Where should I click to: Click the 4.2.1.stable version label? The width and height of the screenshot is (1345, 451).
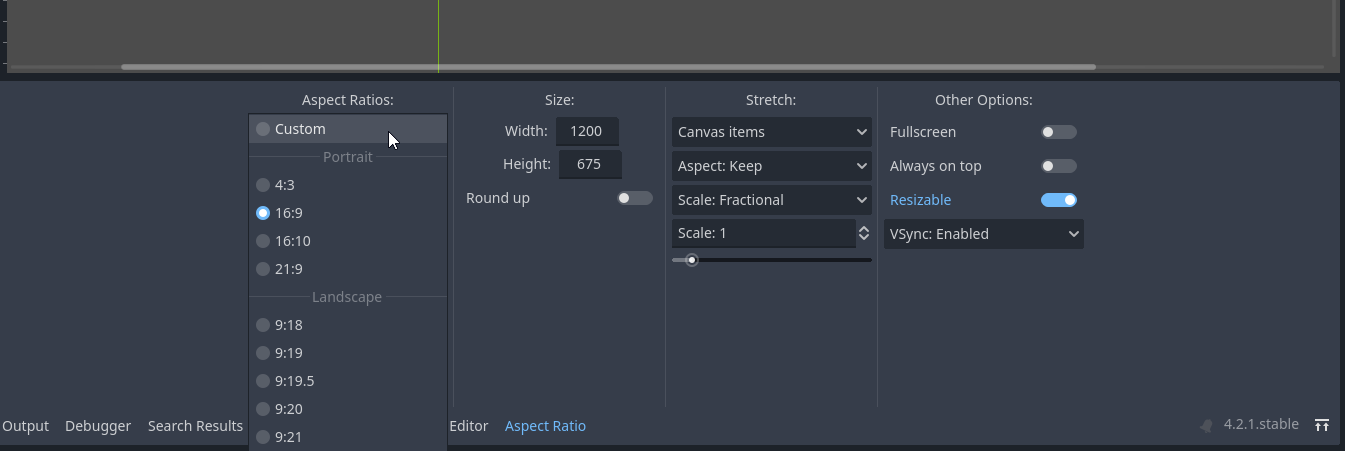(1261, 425)
